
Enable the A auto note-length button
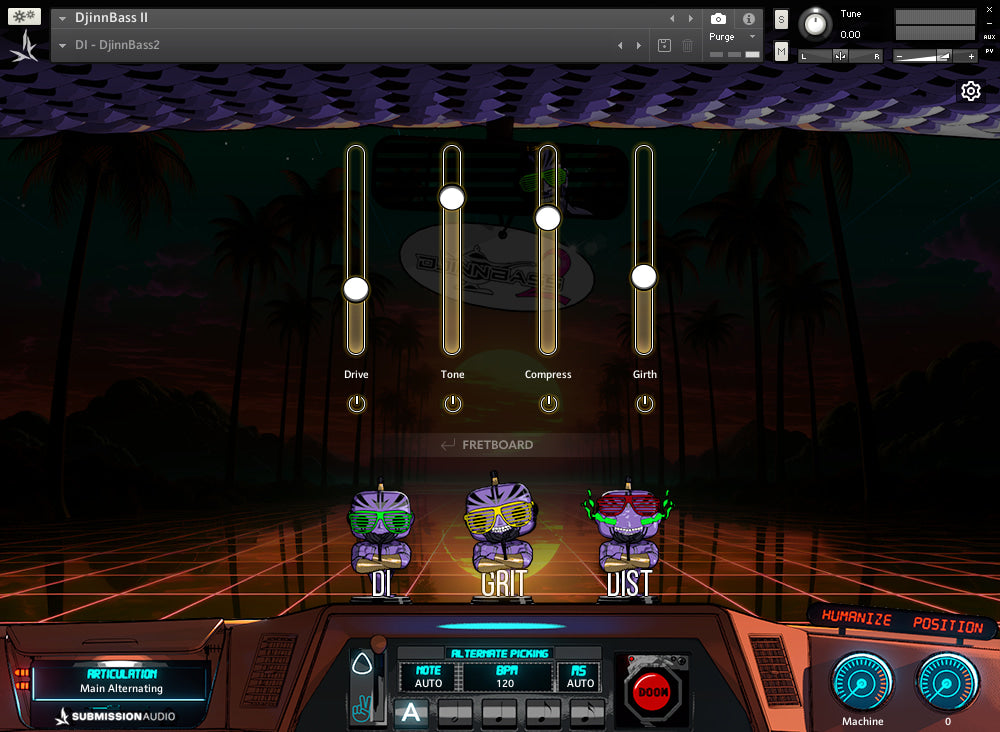point(412,714)
